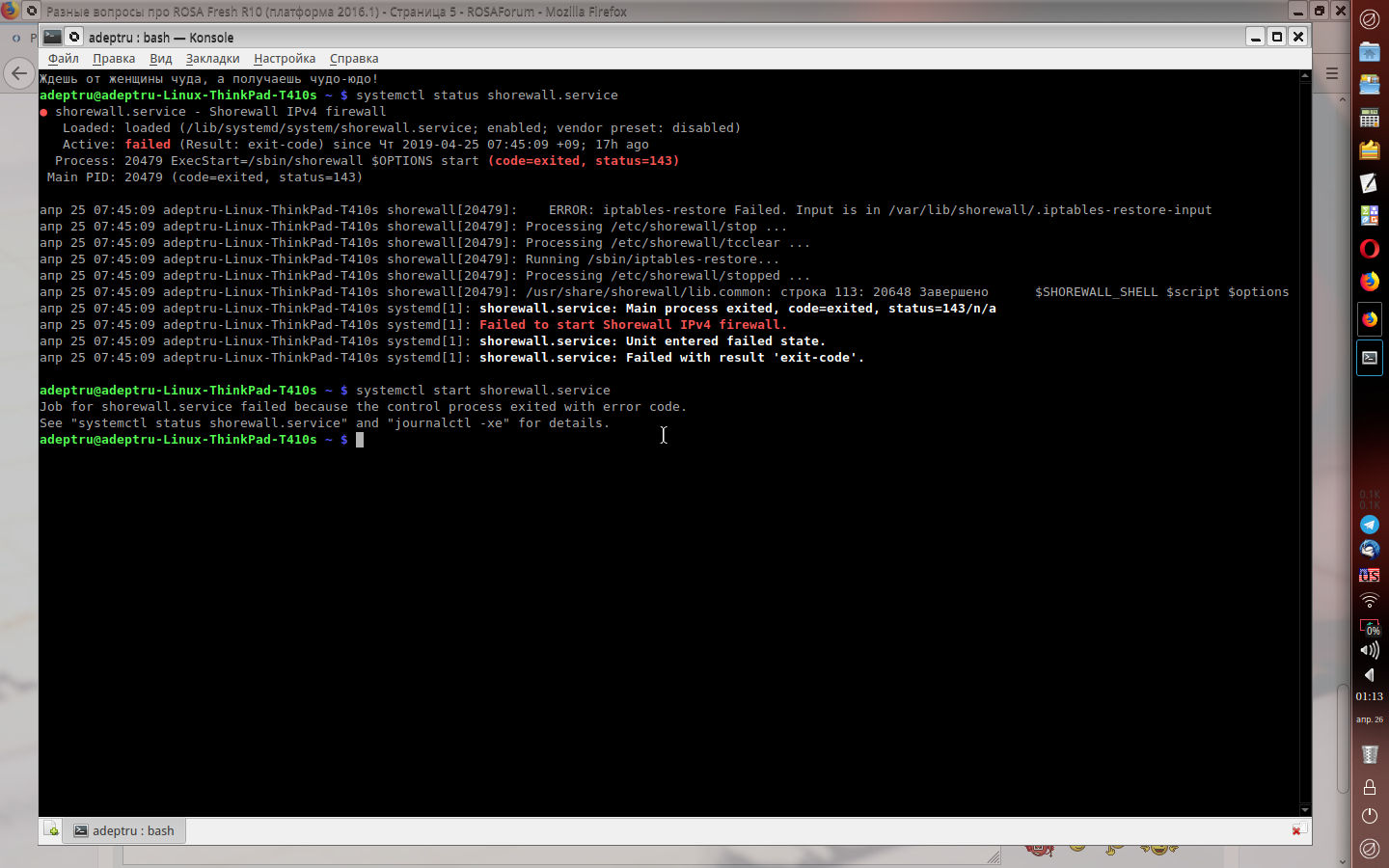The image size is (1389, 868).
Task: Minimize the Konsole window
Action: [1255, 37]
